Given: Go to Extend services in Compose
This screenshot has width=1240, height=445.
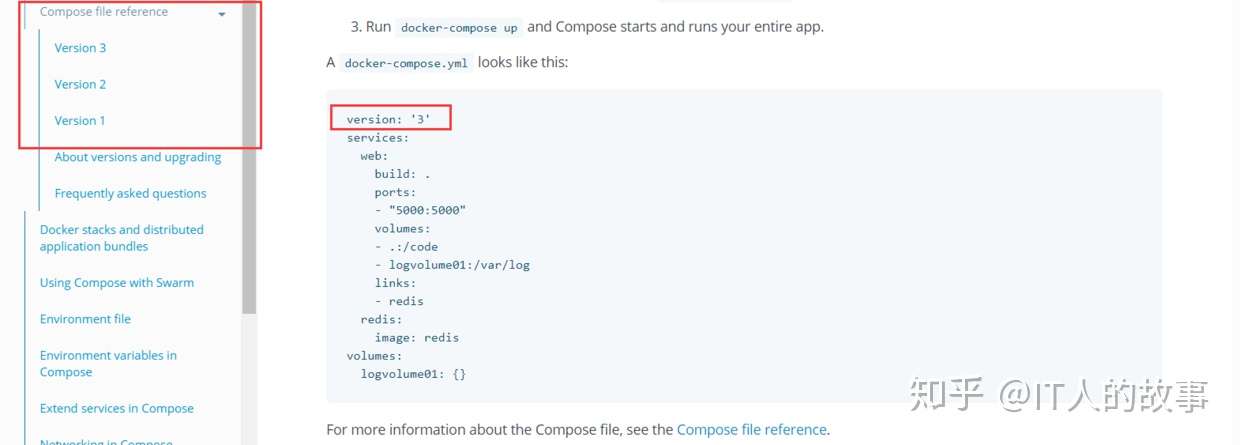Looking at the screenshot, I should click(x=117, y=408).
